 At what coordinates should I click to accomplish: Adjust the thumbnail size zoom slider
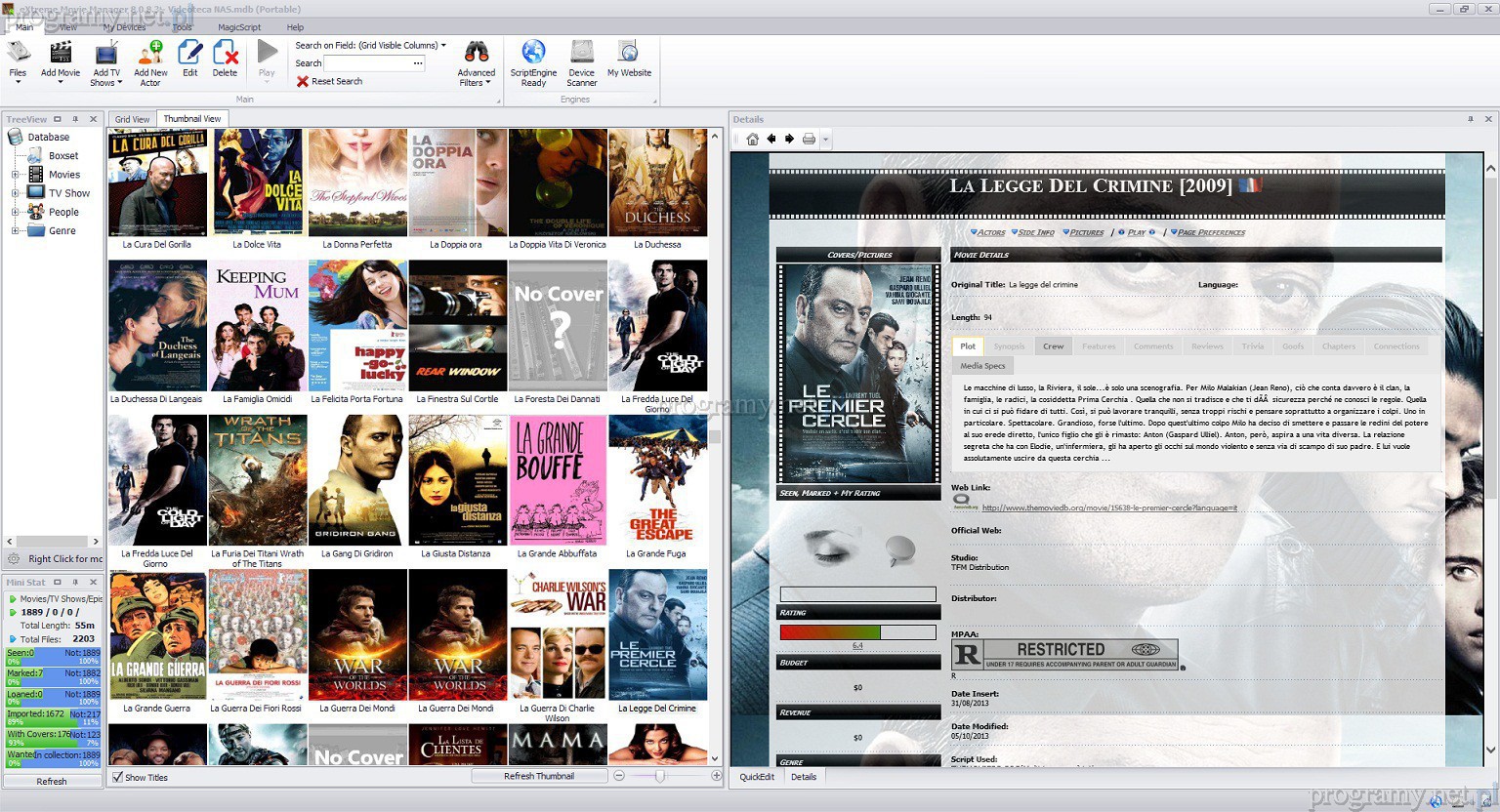point(660,776)
